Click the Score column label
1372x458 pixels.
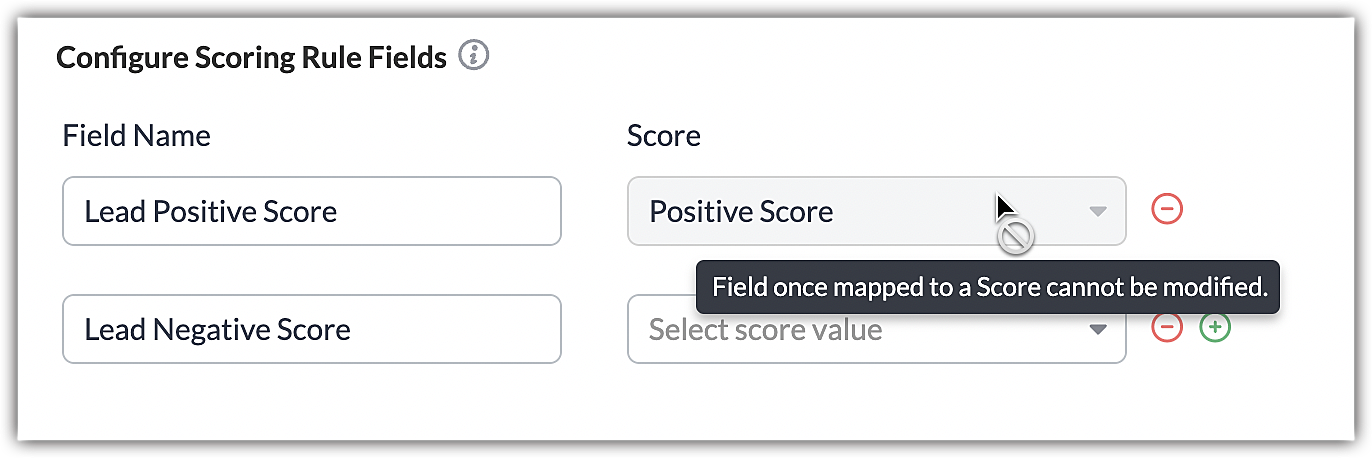click(x=663, y=135)
